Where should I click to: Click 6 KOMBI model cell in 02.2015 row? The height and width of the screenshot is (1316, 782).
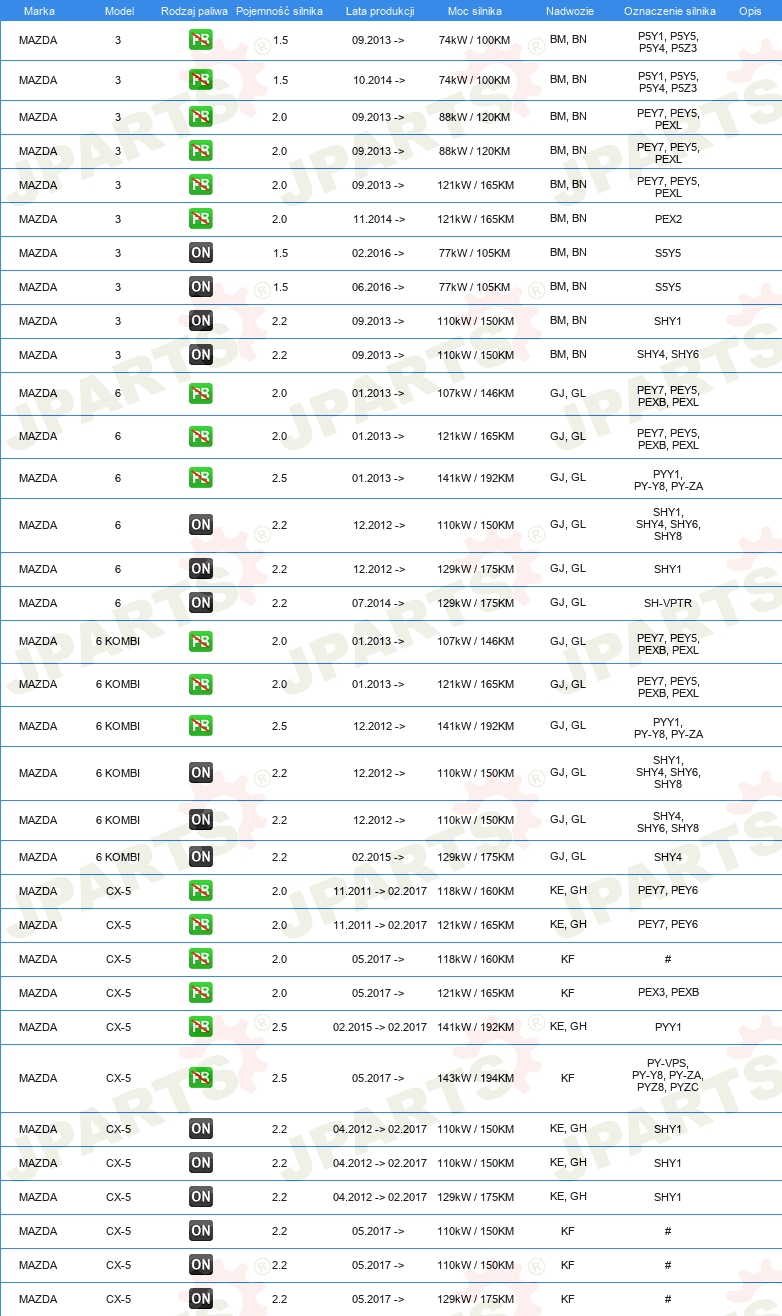click(118, 857)
